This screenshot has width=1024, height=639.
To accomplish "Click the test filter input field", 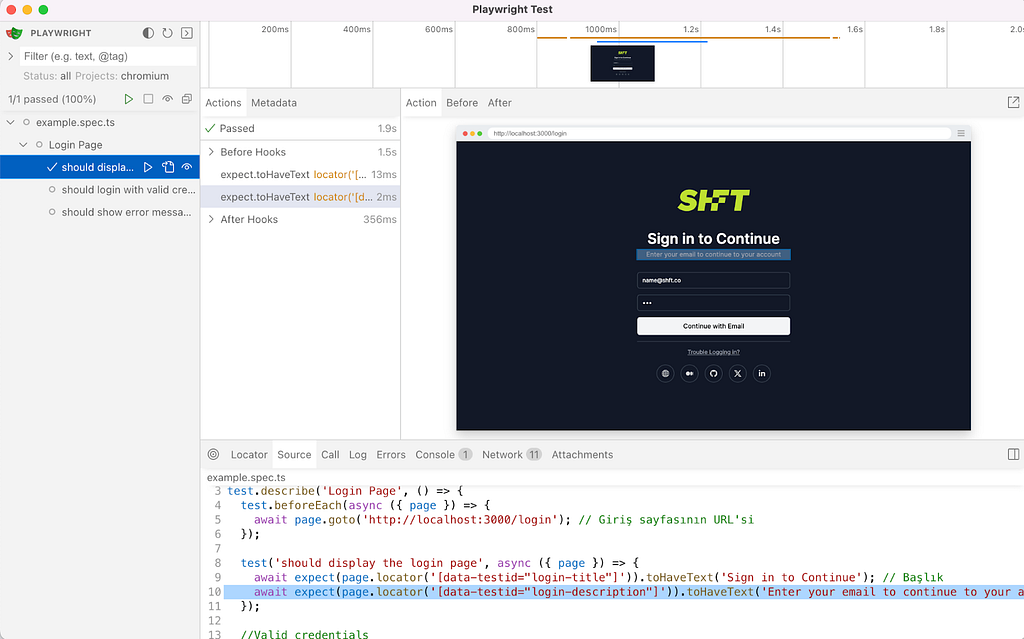I will click(x=108, y=56).
